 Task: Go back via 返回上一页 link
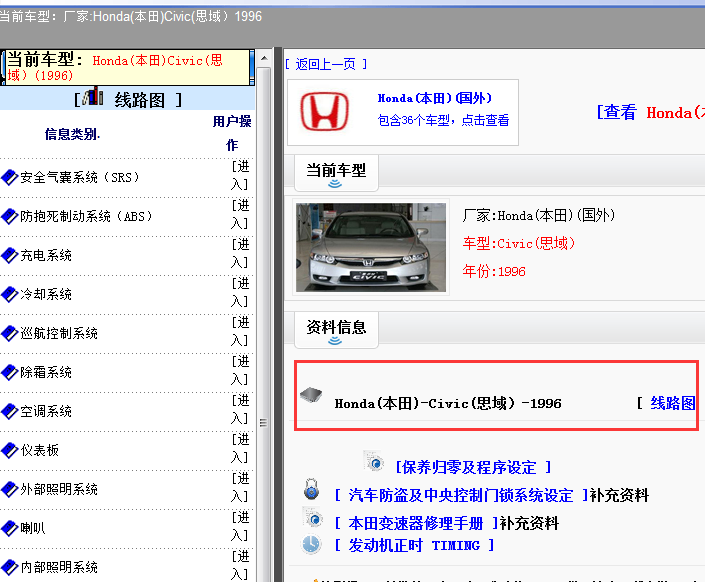pos(326,64)
